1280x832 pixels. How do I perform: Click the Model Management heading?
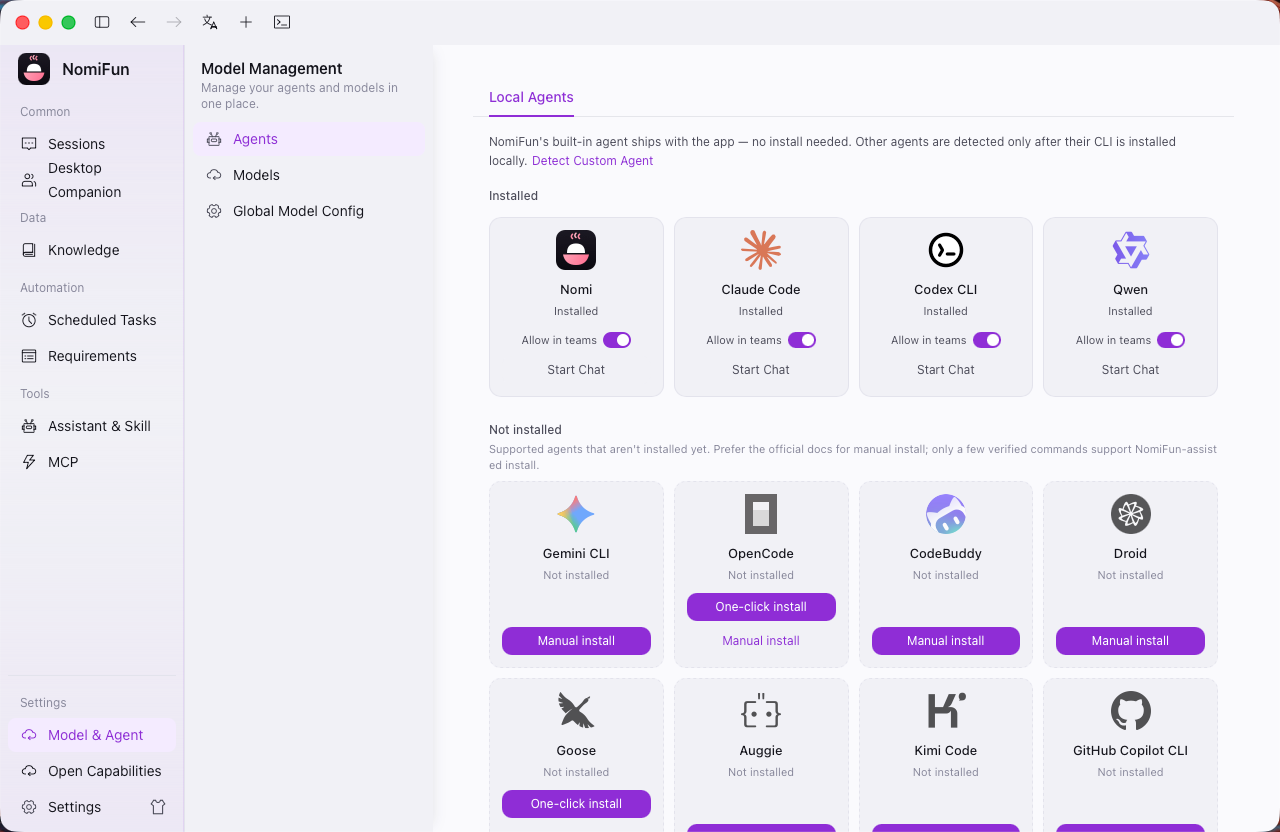[x=272, y=69]
